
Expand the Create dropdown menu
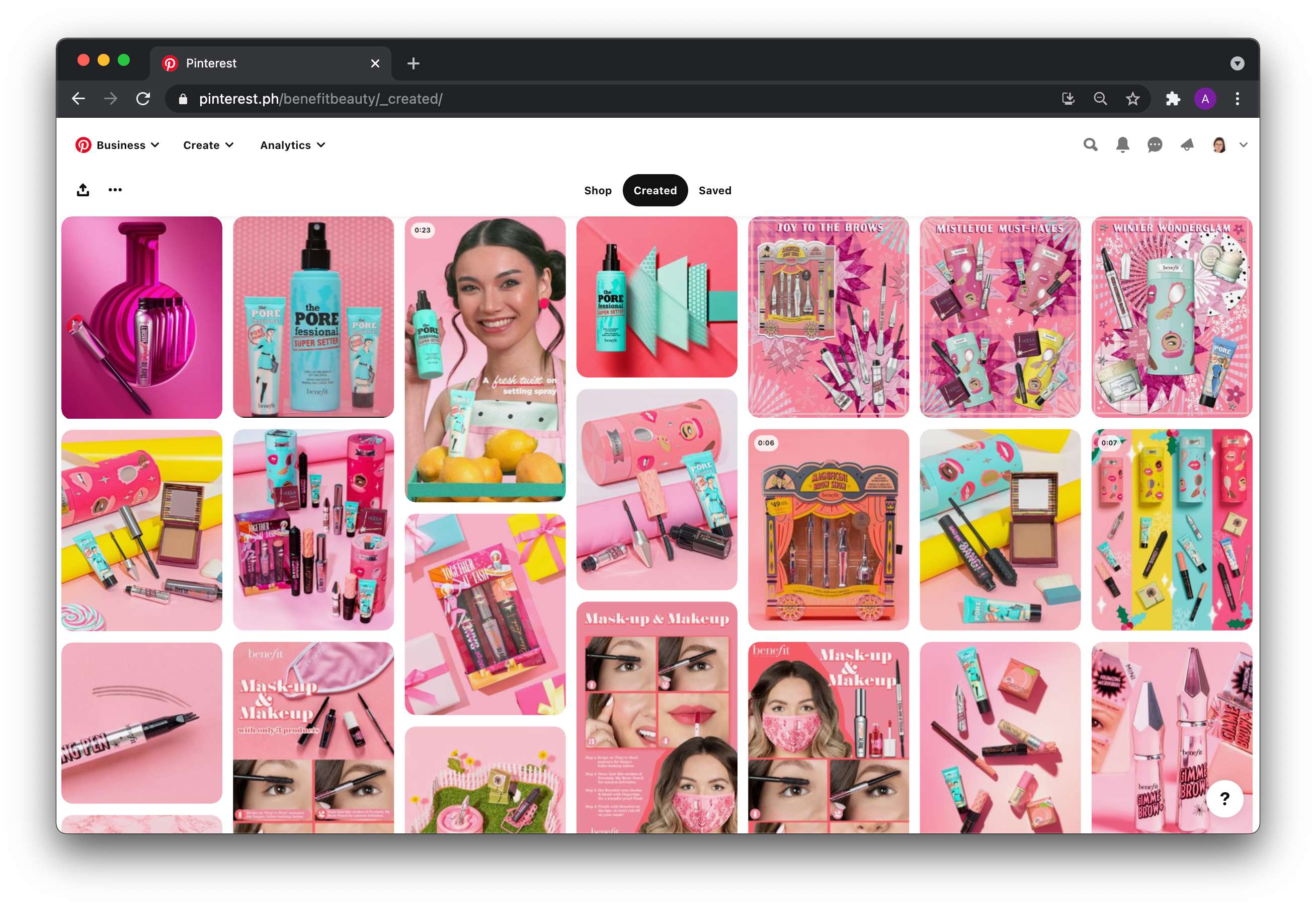click(x=208, y=145)
